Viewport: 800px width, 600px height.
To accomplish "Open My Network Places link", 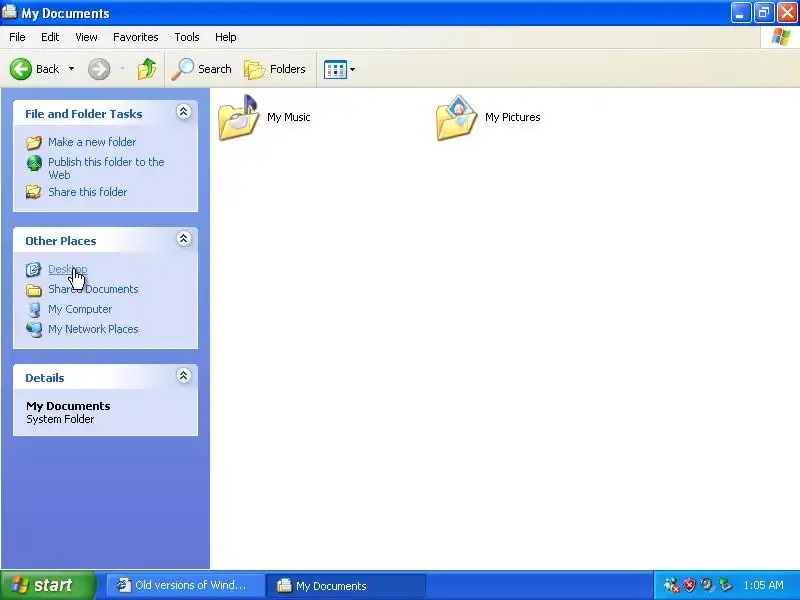I will pyautogui.click(x=93, y=329).
